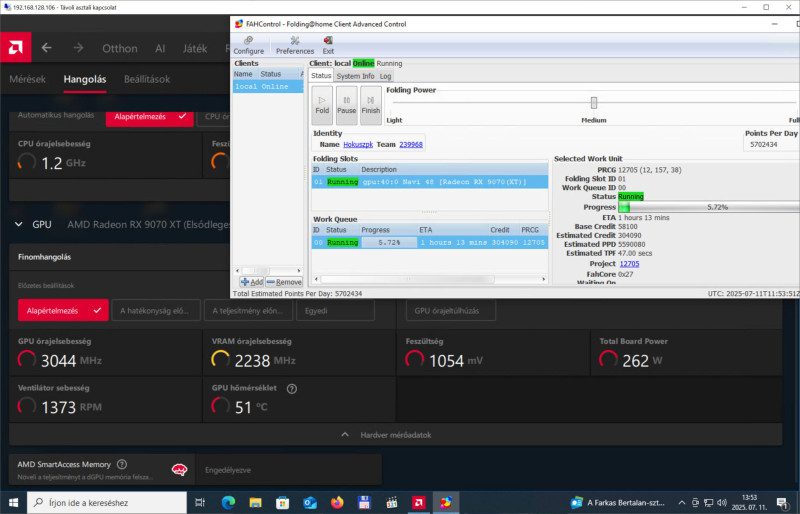Click news widget A Farkas Bertalan-szt...
This screenshot has height=514, width=800.
tap(619, 503)
